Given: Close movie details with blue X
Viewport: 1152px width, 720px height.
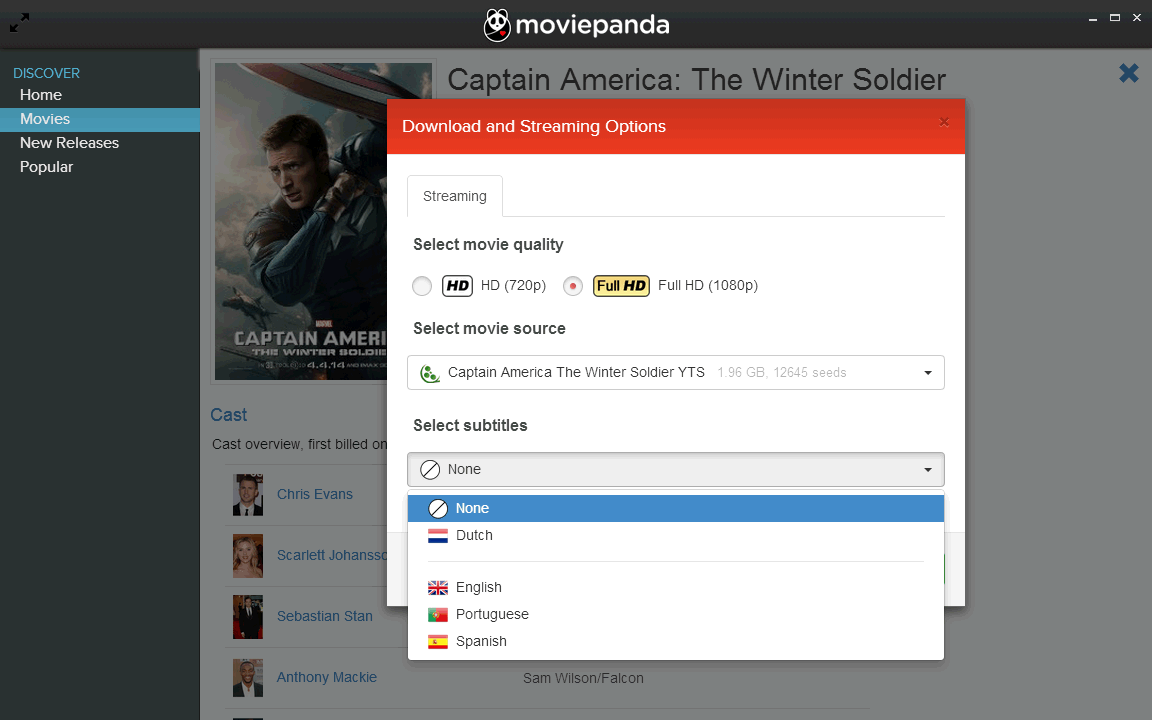Looking at the screenshot, I should tap(1128, 73).
